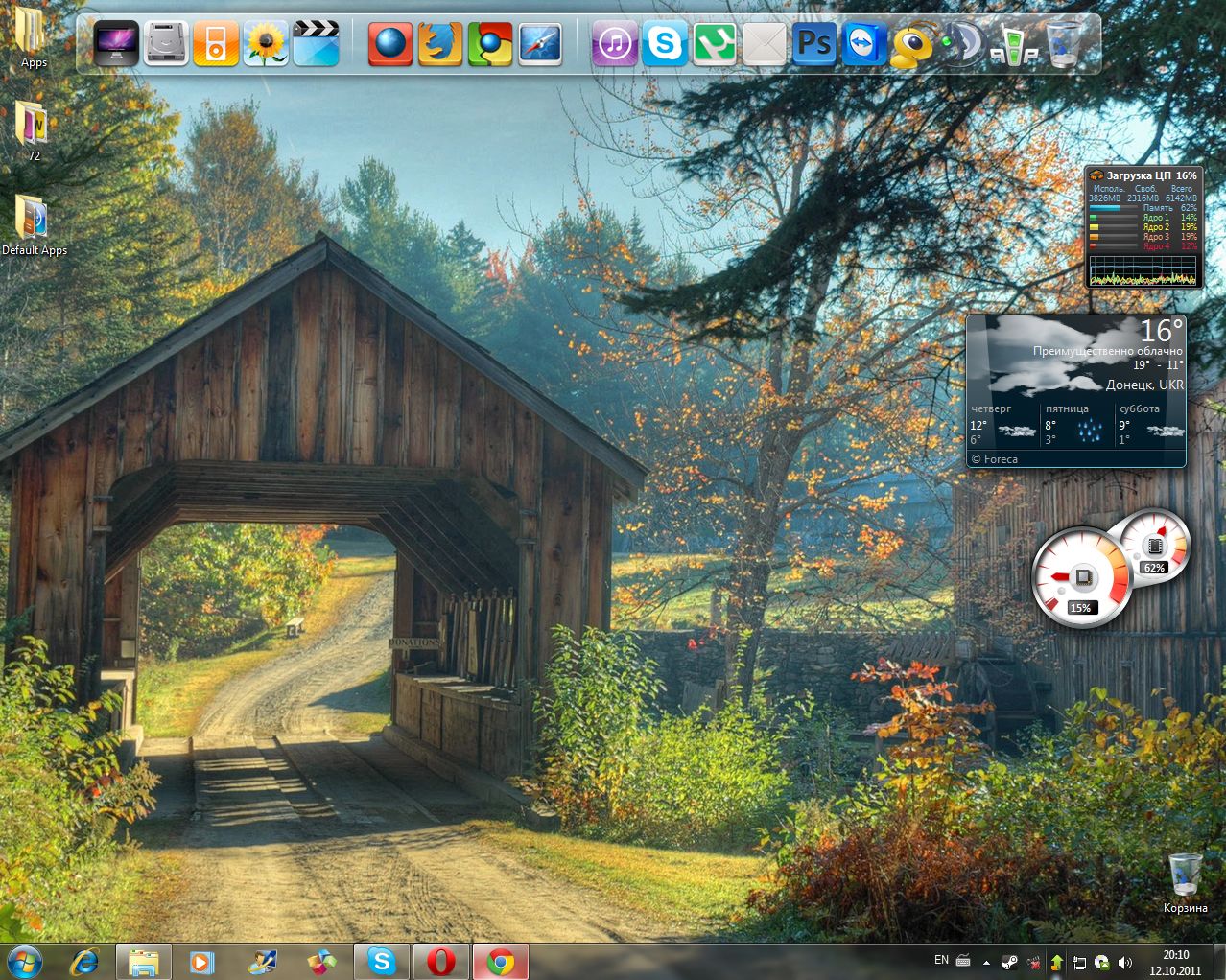Click the Show Desktop strip at taskbar end
The width and height of the screenshot is (1226, 980).
click(1219, 962)
